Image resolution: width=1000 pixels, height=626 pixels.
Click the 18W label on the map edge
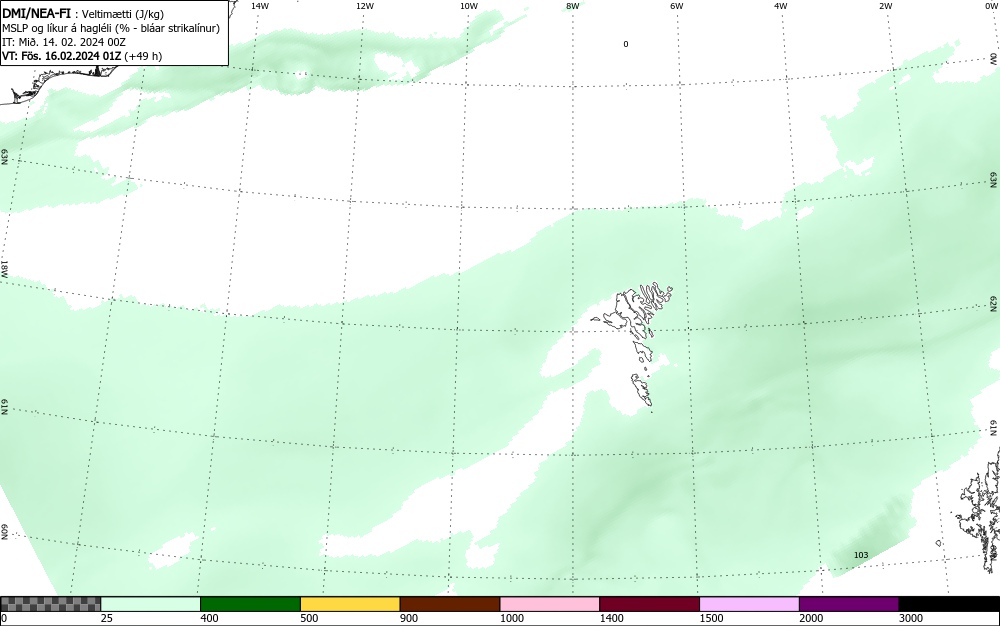tap(4, 268)
